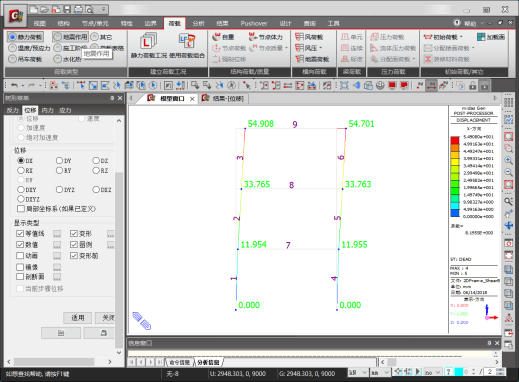Open the mm length unit dropdown in status bar
The width and height of the screenshot is (519, 382).
(387, 372)
